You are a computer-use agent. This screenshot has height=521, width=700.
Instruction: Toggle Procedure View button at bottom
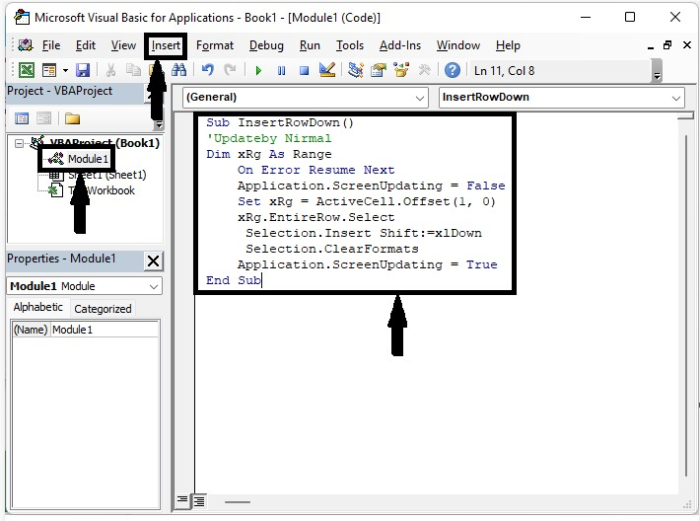click(182, 500)
